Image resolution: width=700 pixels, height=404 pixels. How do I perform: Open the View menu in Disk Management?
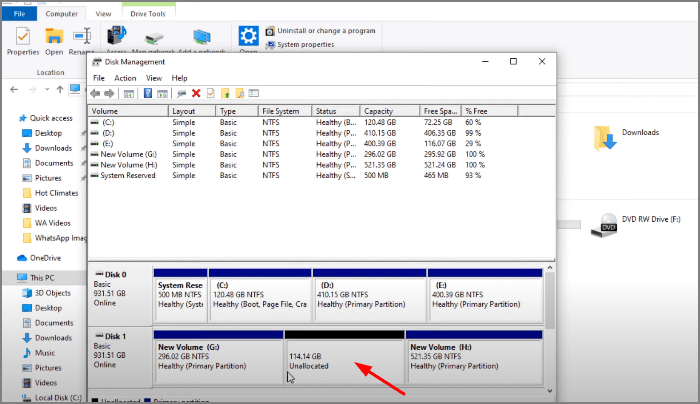[154, 78]
